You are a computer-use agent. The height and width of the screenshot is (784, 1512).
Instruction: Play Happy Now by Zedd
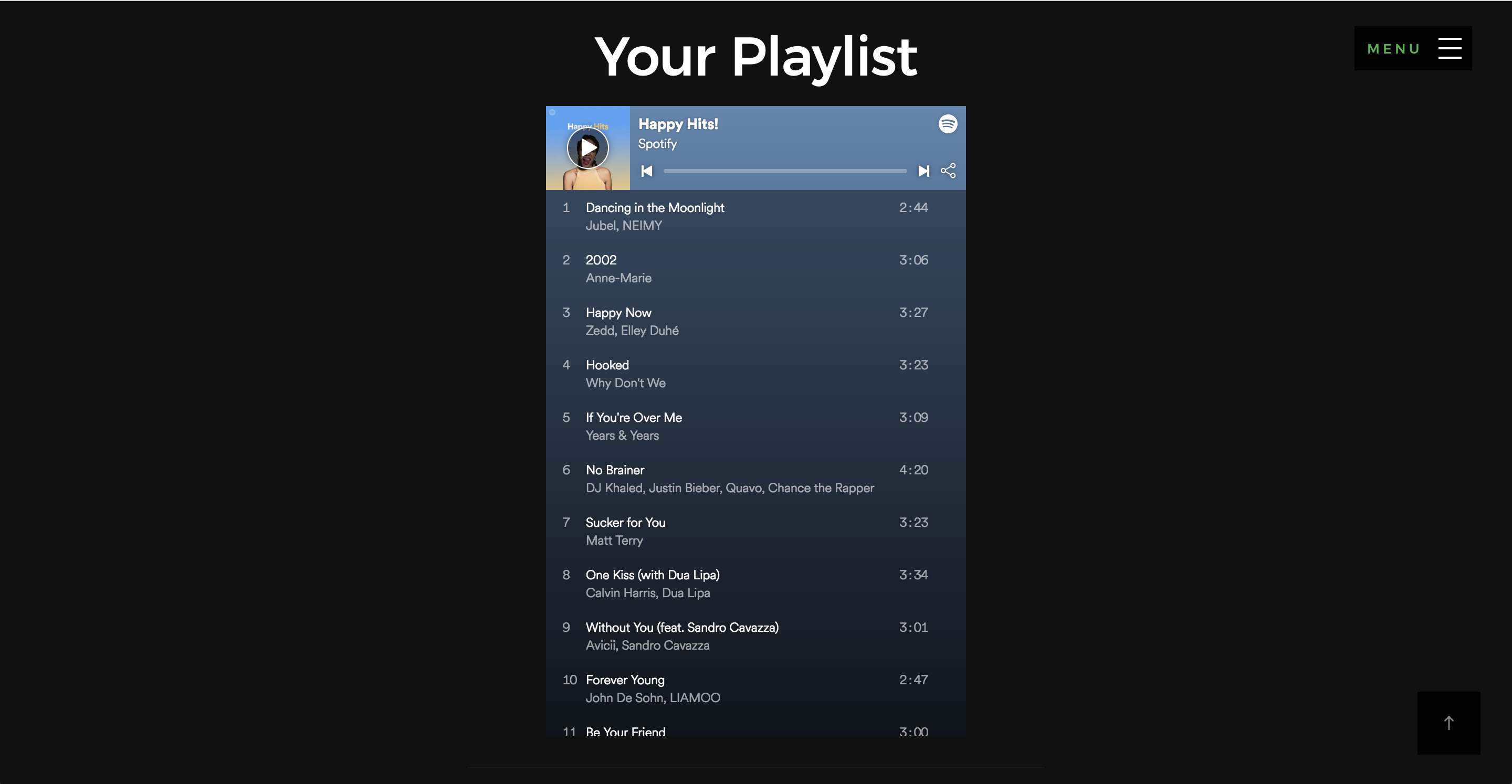(755, 321)
